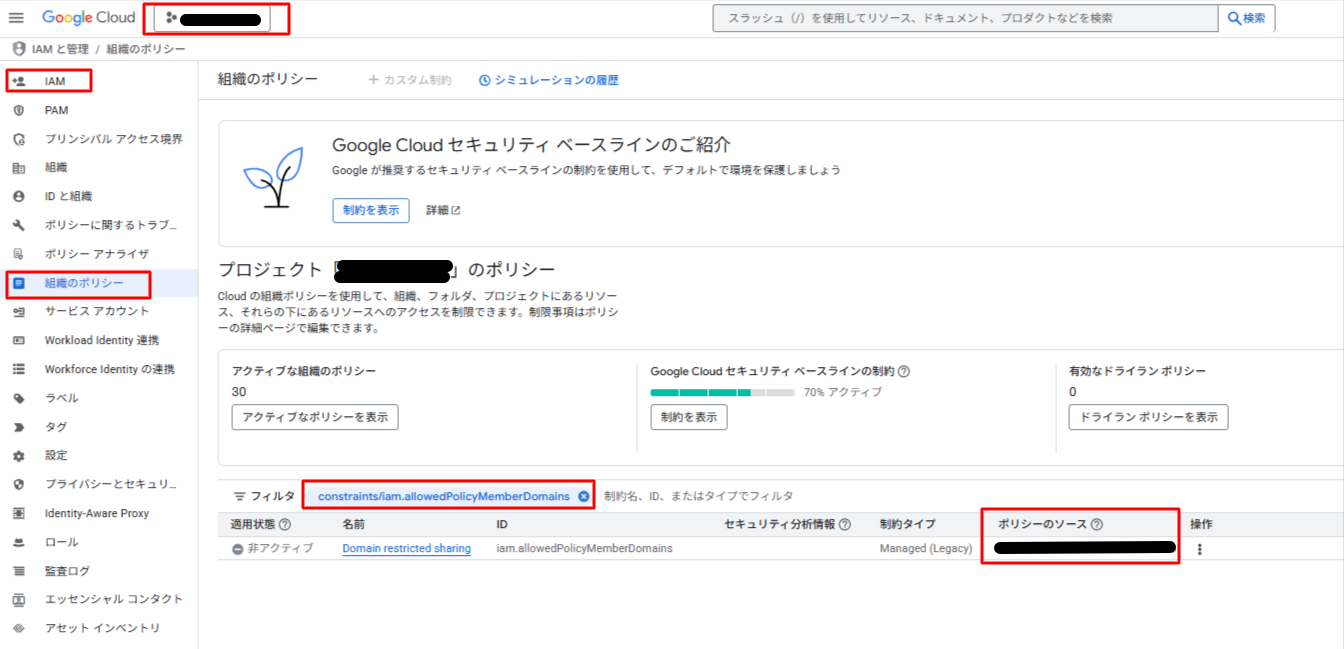Image resolution: width=1344 pixels, height=649 pixels.
Task: Open エッセンシャル コンタクト sidebar item
Action: 114,599
